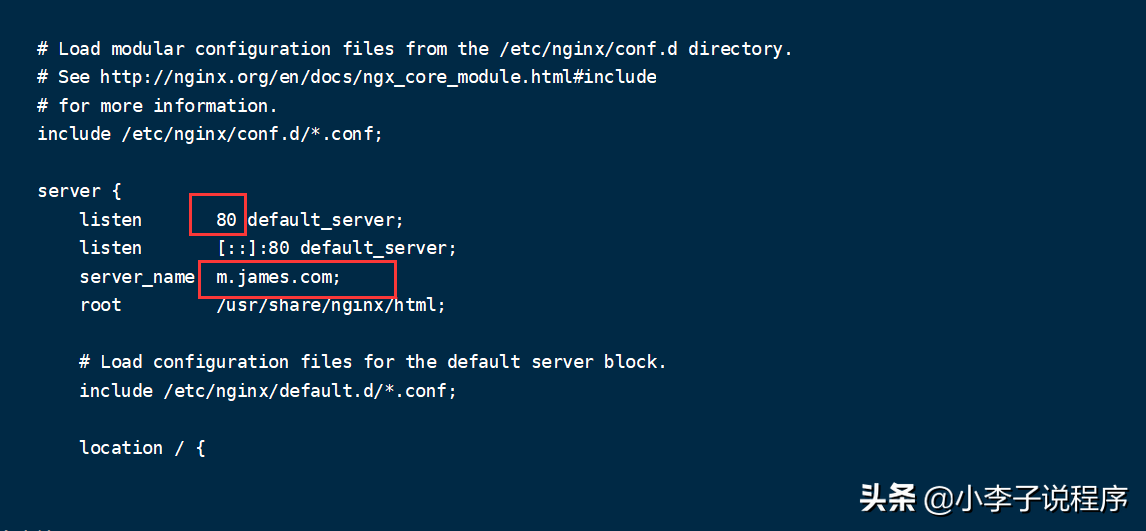Click the @小李子说程序 author watermark
This screenshot has height=531, width=1146.
pyautogui.click(x=1026, y=498)
